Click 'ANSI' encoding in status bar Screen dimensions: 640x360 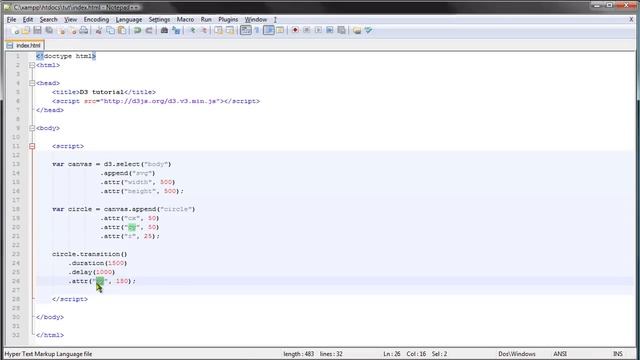pos(560,354)
